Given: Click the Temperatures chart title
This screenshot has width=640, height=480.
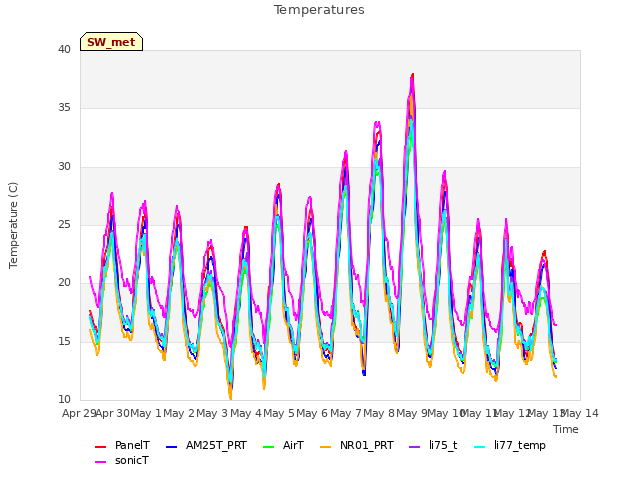Looking at the screenshot, I should coord(319,10).
